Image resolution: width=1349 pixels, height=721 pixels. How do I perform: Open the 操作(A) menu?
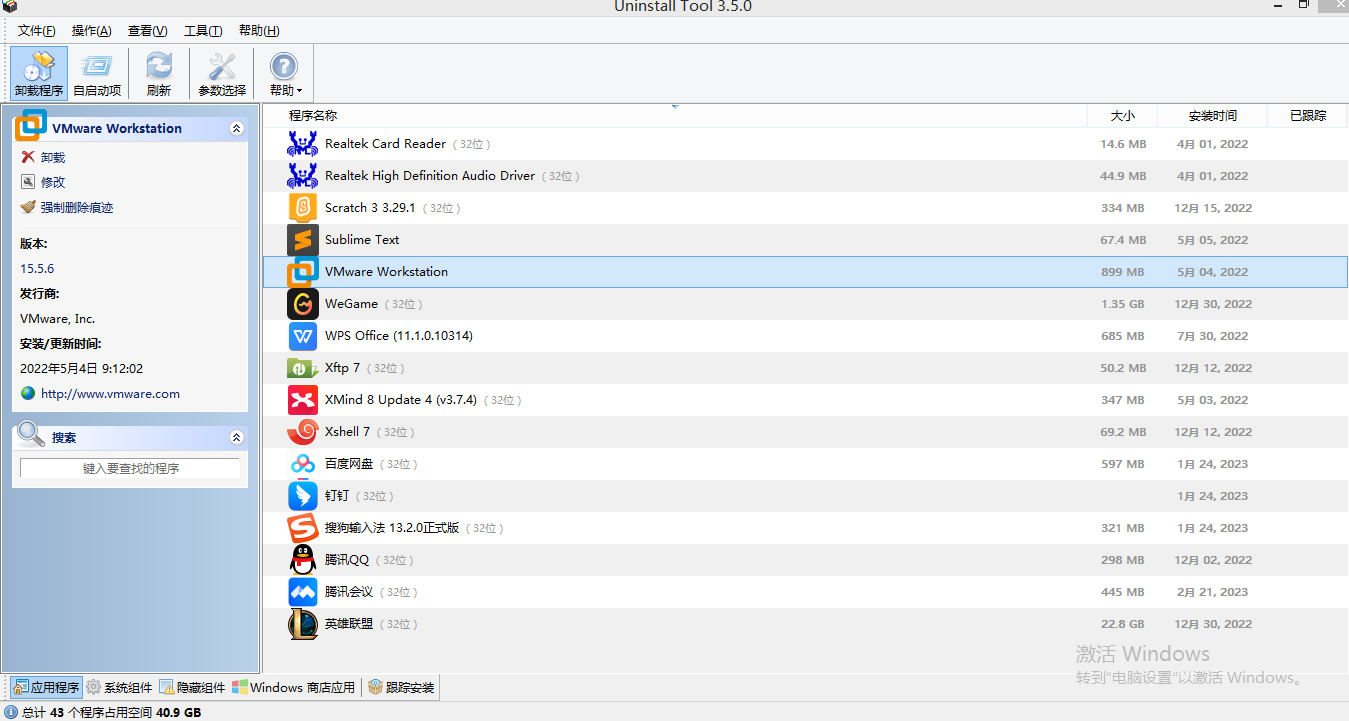pyautogui.click(x=92, y=31)
